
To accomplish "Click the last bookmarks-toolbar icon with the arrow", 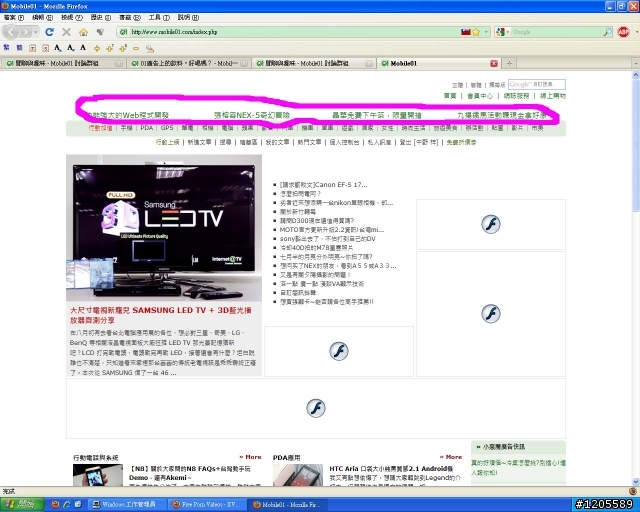I will point(150,49).
